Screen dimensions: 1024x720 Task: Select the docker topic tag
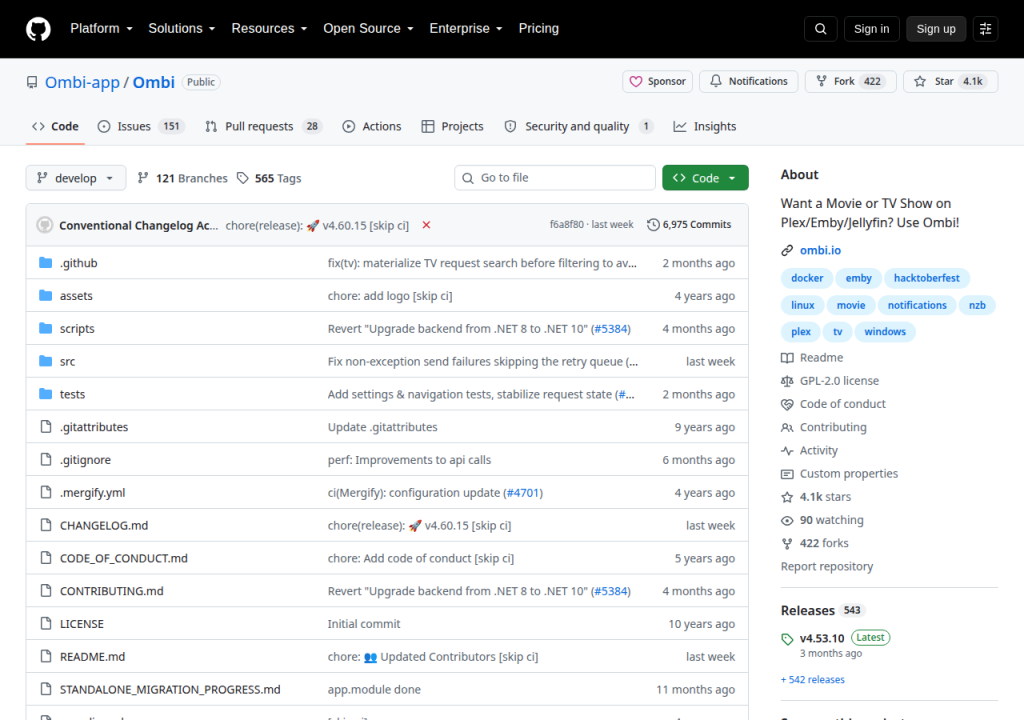click(x=807, y=278)
